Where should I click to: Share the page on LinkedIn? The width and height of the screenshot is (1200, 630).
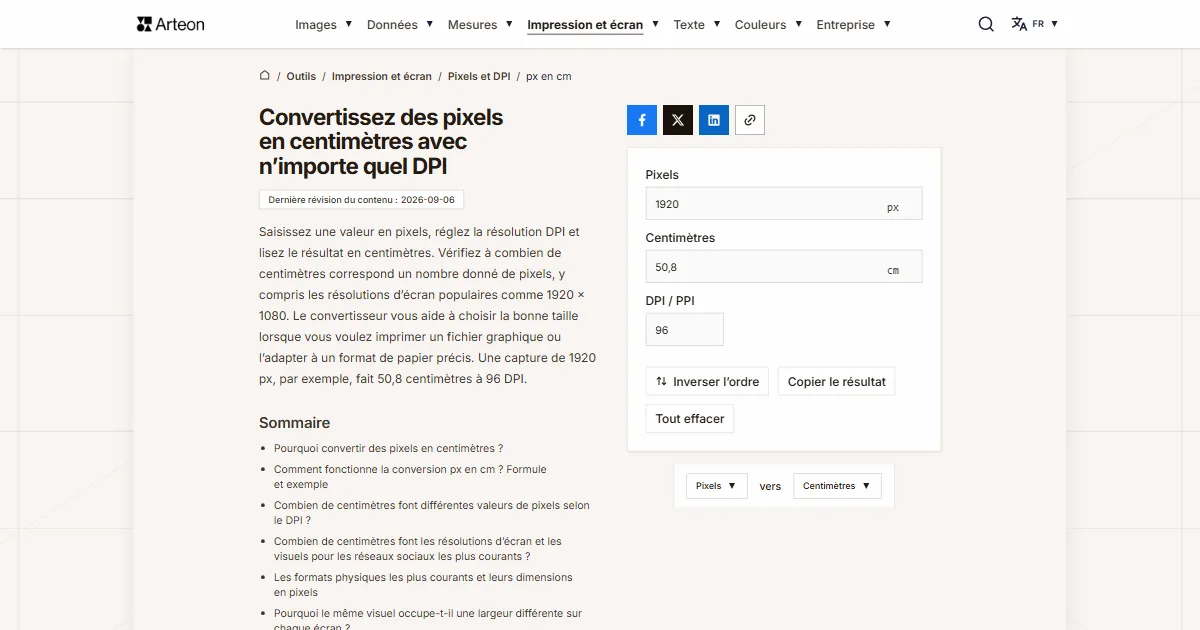(x=714, y=120)
